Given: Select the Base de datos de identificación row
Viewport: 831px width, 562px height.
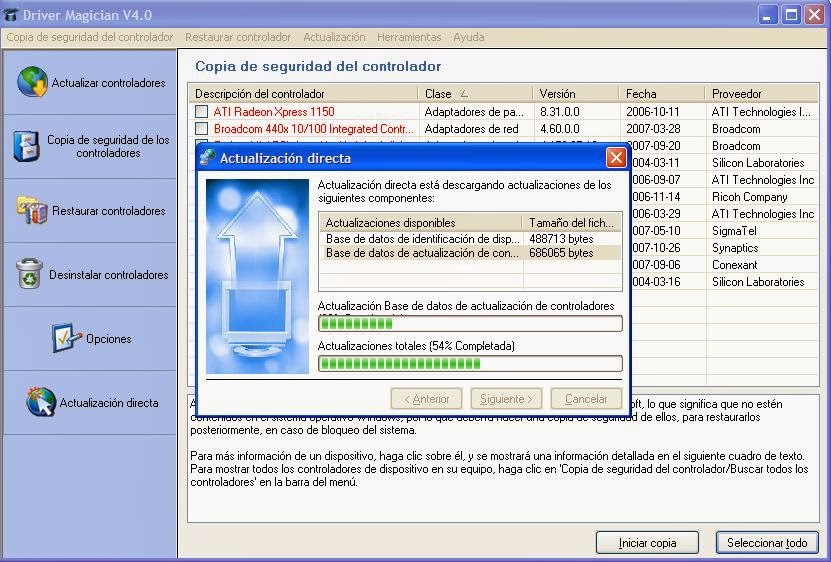Looking at the screenshot, I should click(422, 240).
